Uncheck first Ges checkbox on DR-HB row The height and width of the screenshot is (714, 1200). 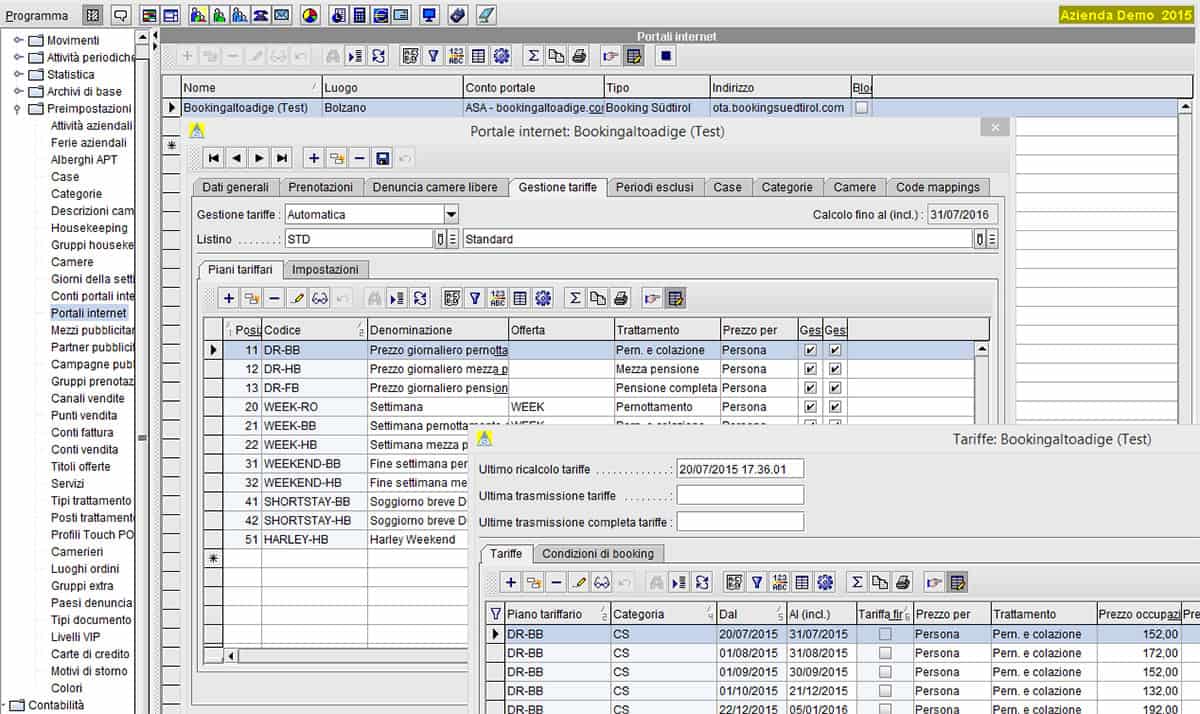(810, 369)
